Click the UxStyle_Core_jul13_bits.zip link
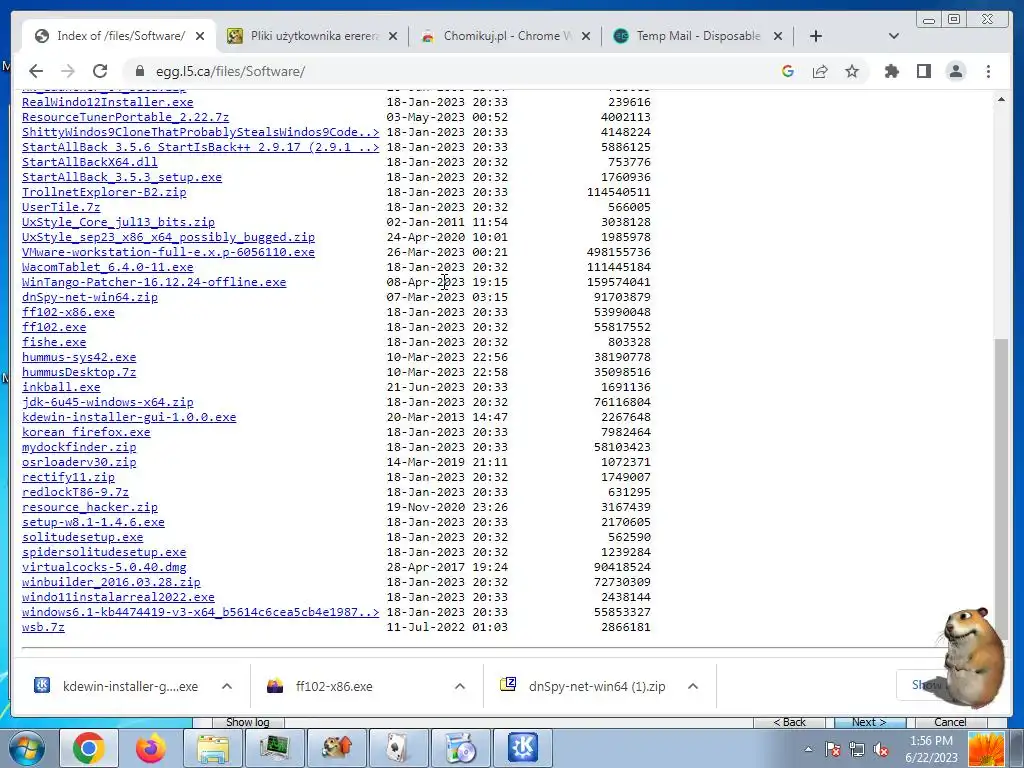1024x768 pixels. click(118, 222)
